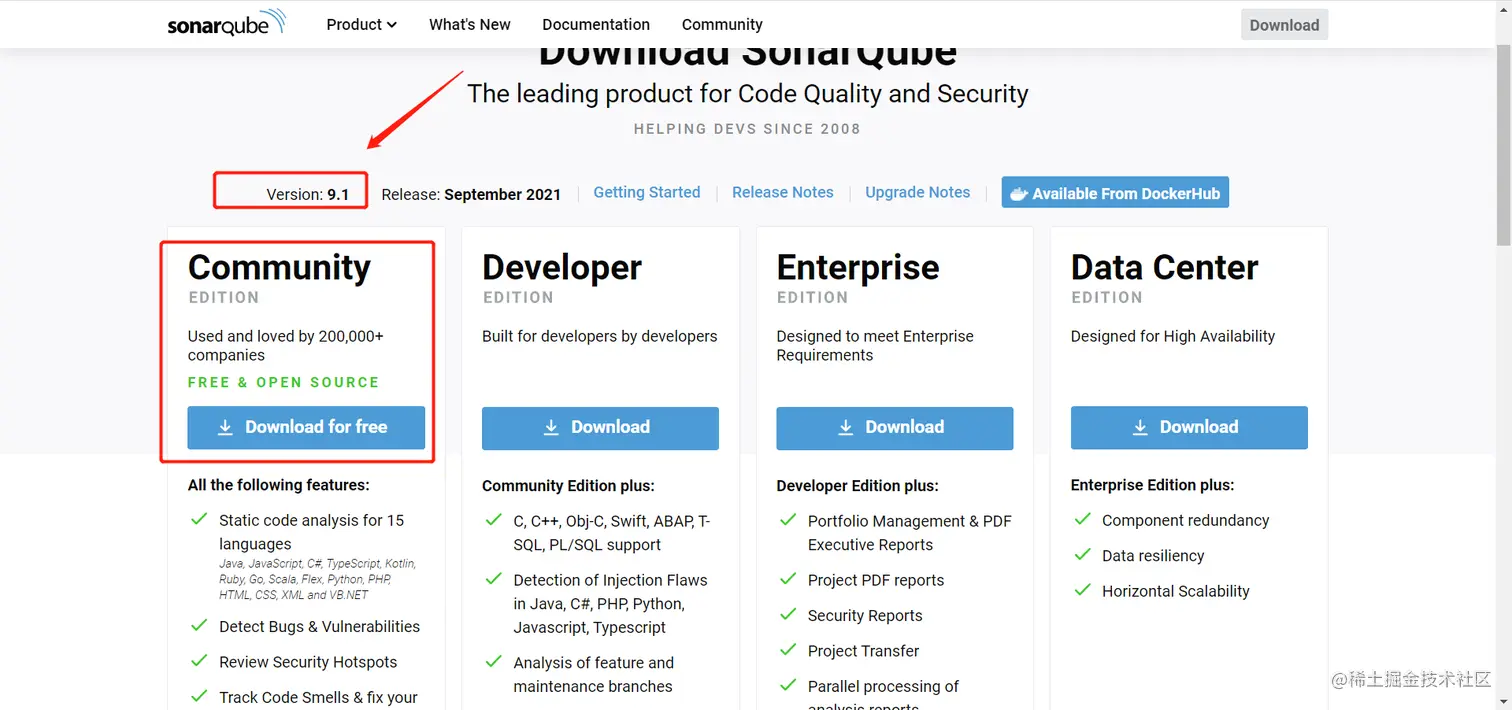Screen dimensions: 1512x710
Task: Click the scrollbar up arrow
Action: [x=1503, y=8]
